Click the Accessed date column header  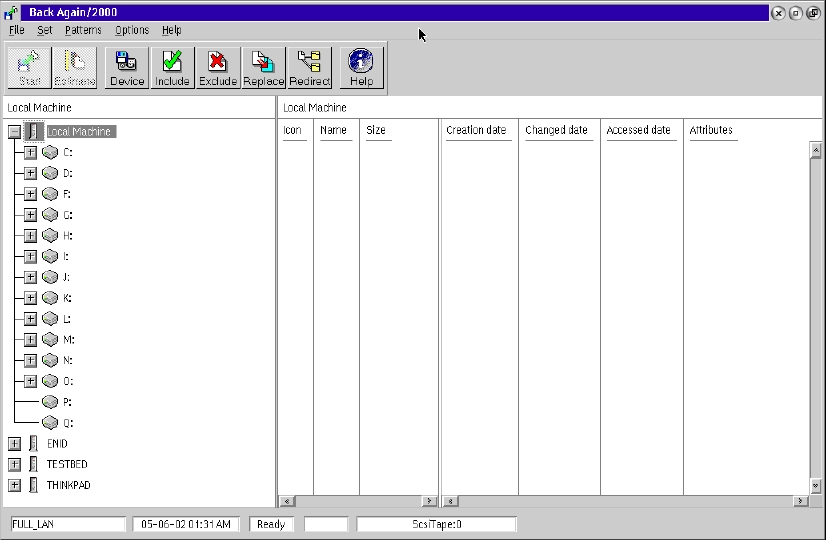(x=638, y=130)
